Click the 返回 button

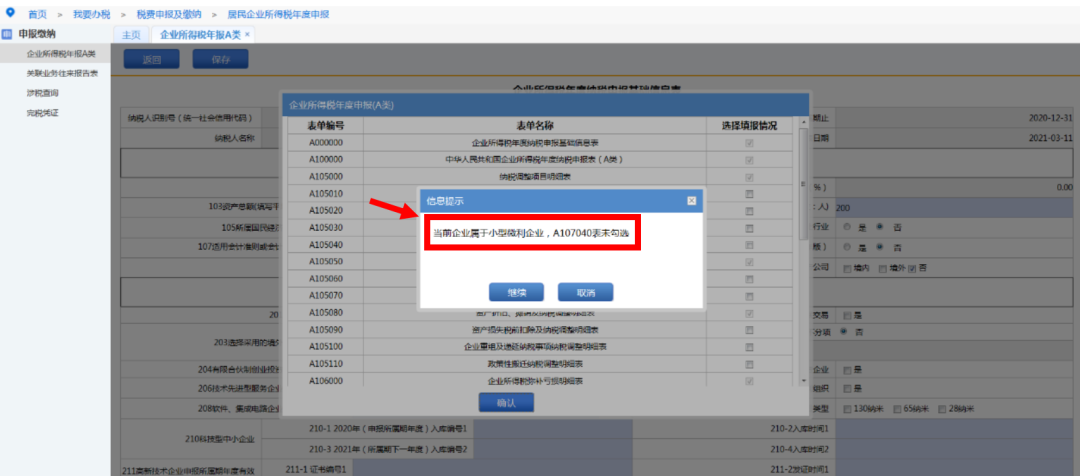tap(152, 59)
